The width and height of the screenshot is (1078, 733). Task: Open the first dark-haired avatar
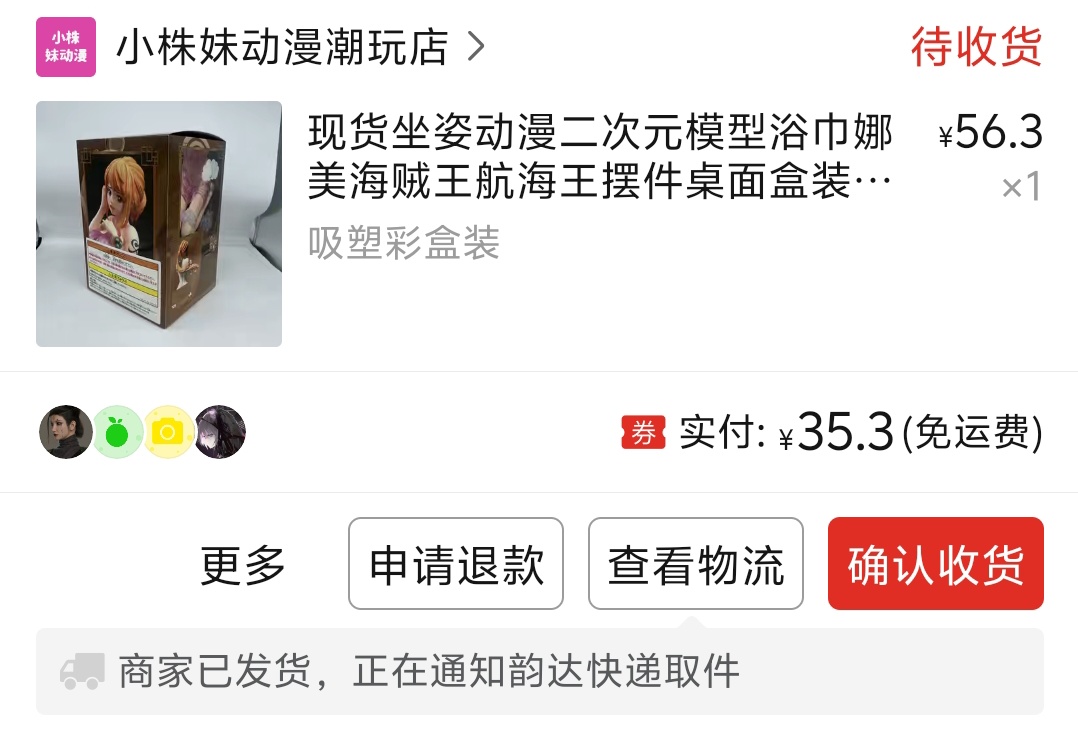pyautogui.click(x=66, y=432)
